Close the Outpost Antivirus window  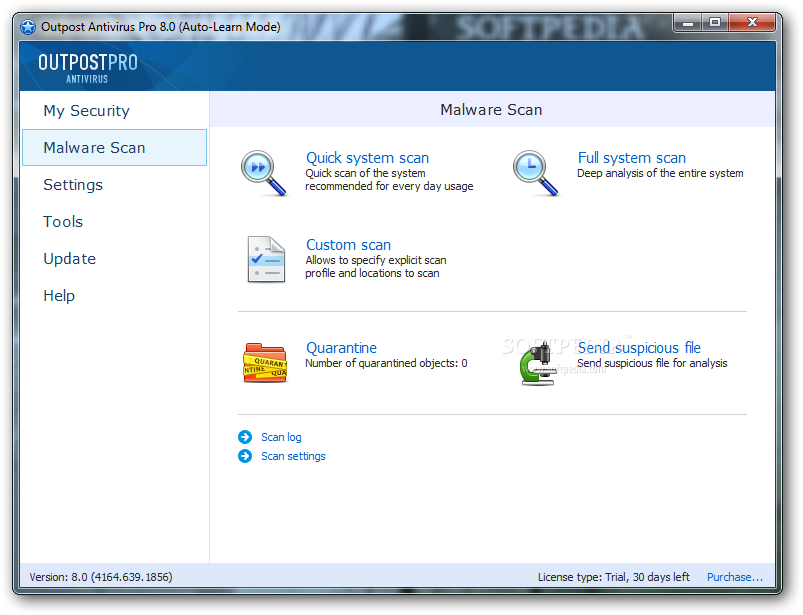tap(752, 23)
